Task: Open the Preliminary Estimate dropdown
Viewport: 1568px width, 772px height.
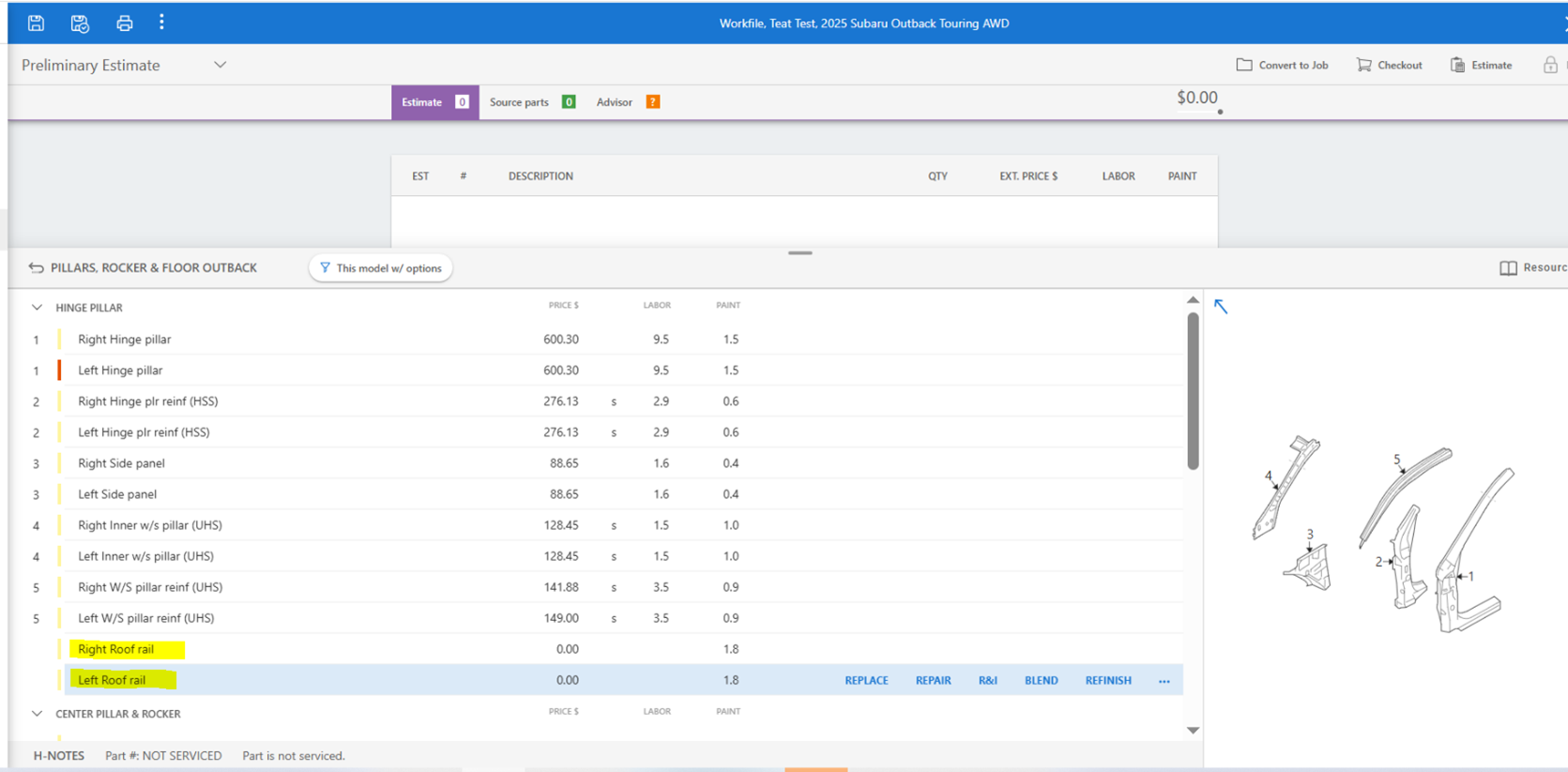Action: [x=220, y=65]
